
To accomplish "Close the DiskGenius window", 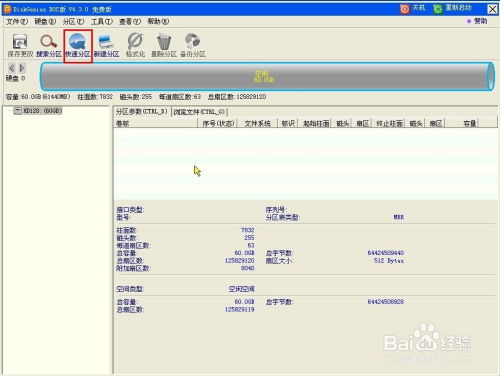I will click(x=492, y=9).
